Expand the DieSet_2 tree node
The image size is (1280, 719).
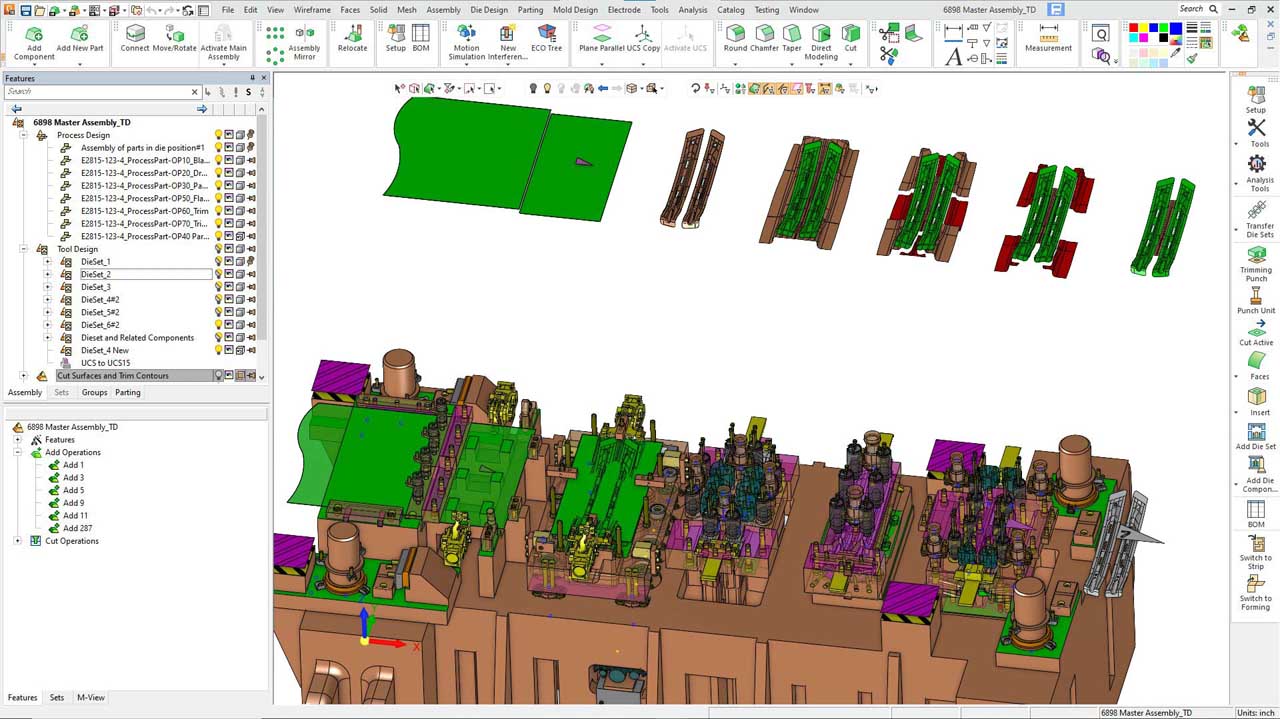click(x=47, y=274)
